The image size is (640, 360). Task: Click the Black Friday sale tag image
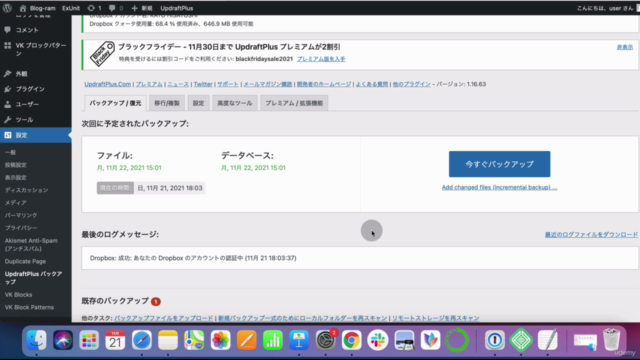click(102, 54)
